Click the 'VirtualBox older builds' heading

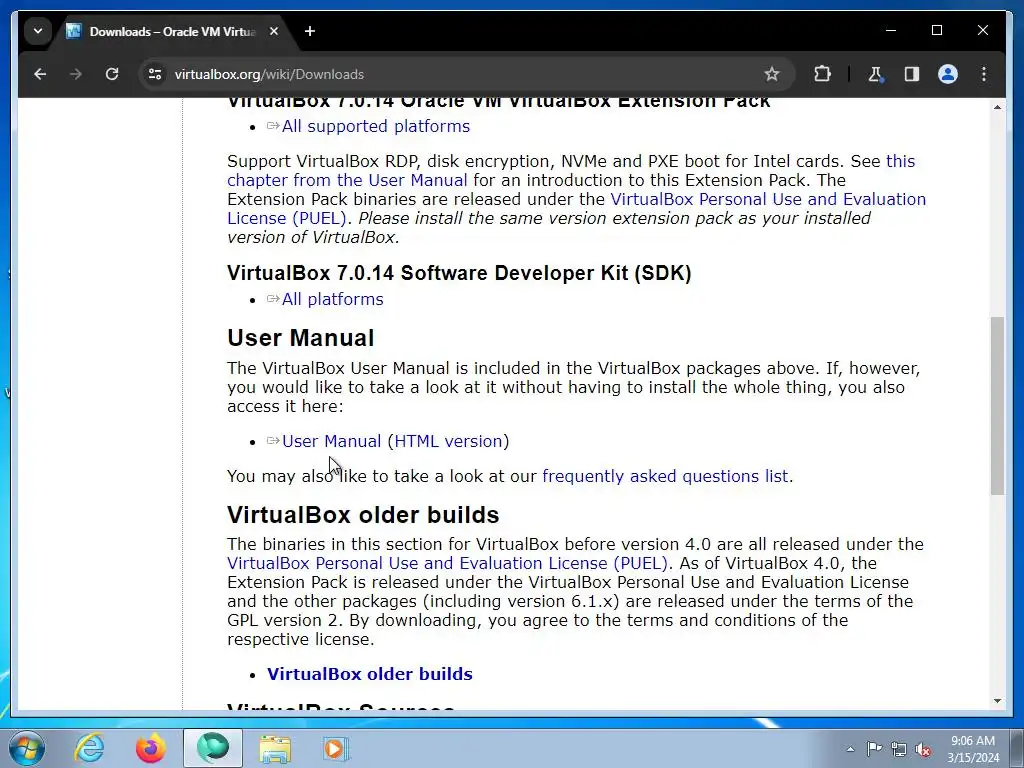(363, 515)
